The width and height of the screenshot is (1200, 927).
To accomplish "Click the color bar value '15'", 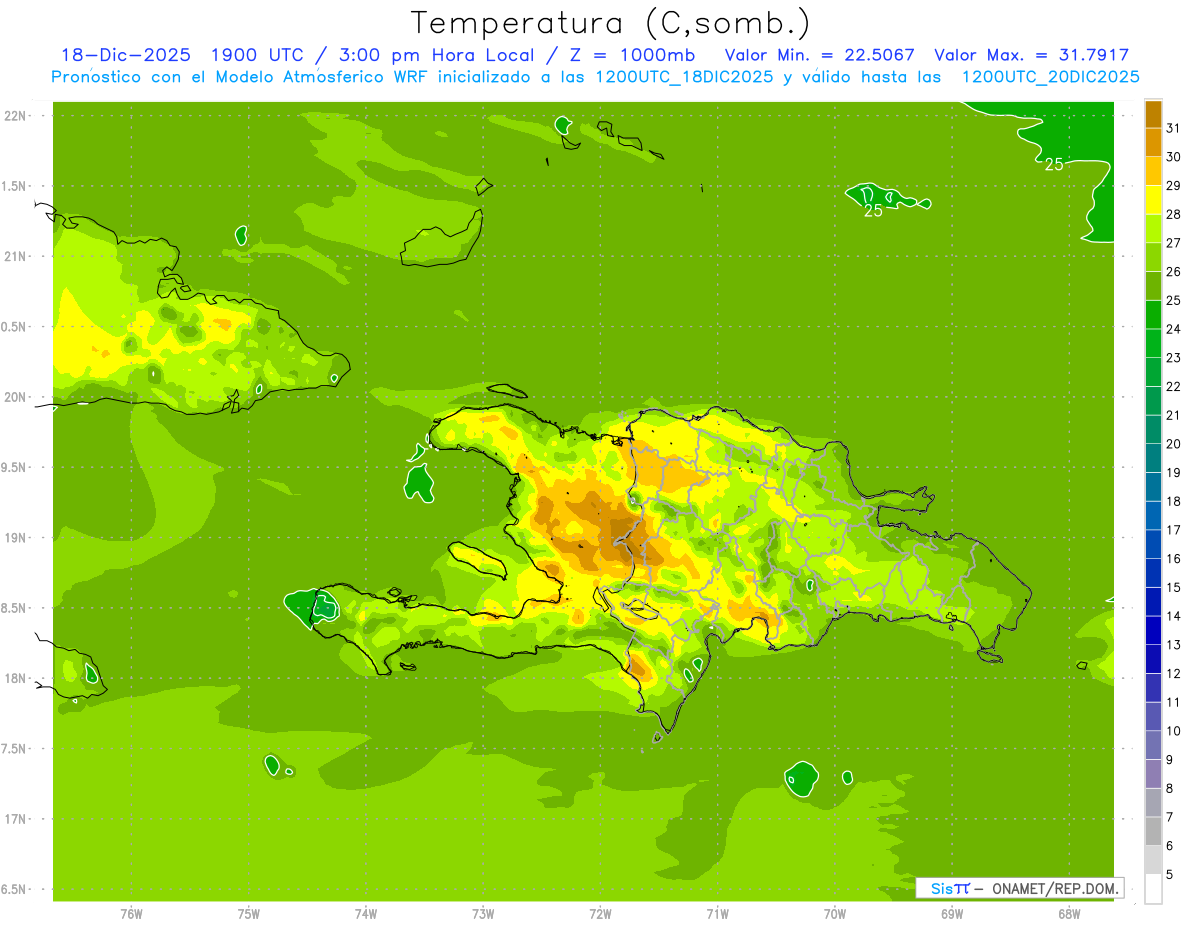I will [1173, 587].
